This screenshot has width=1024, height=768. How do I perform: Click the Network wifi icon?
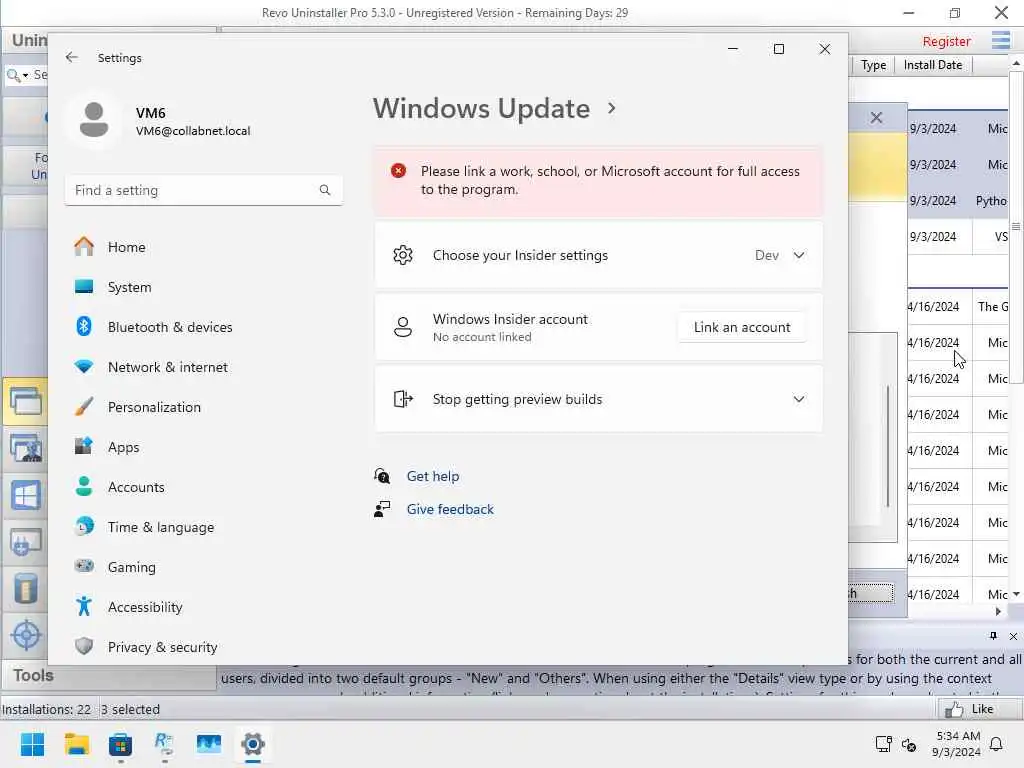84,366
